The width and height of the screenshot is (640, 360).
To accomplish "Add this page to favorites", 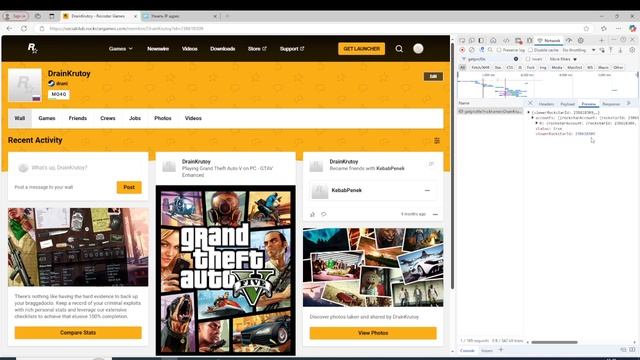I will pos(587,29).
